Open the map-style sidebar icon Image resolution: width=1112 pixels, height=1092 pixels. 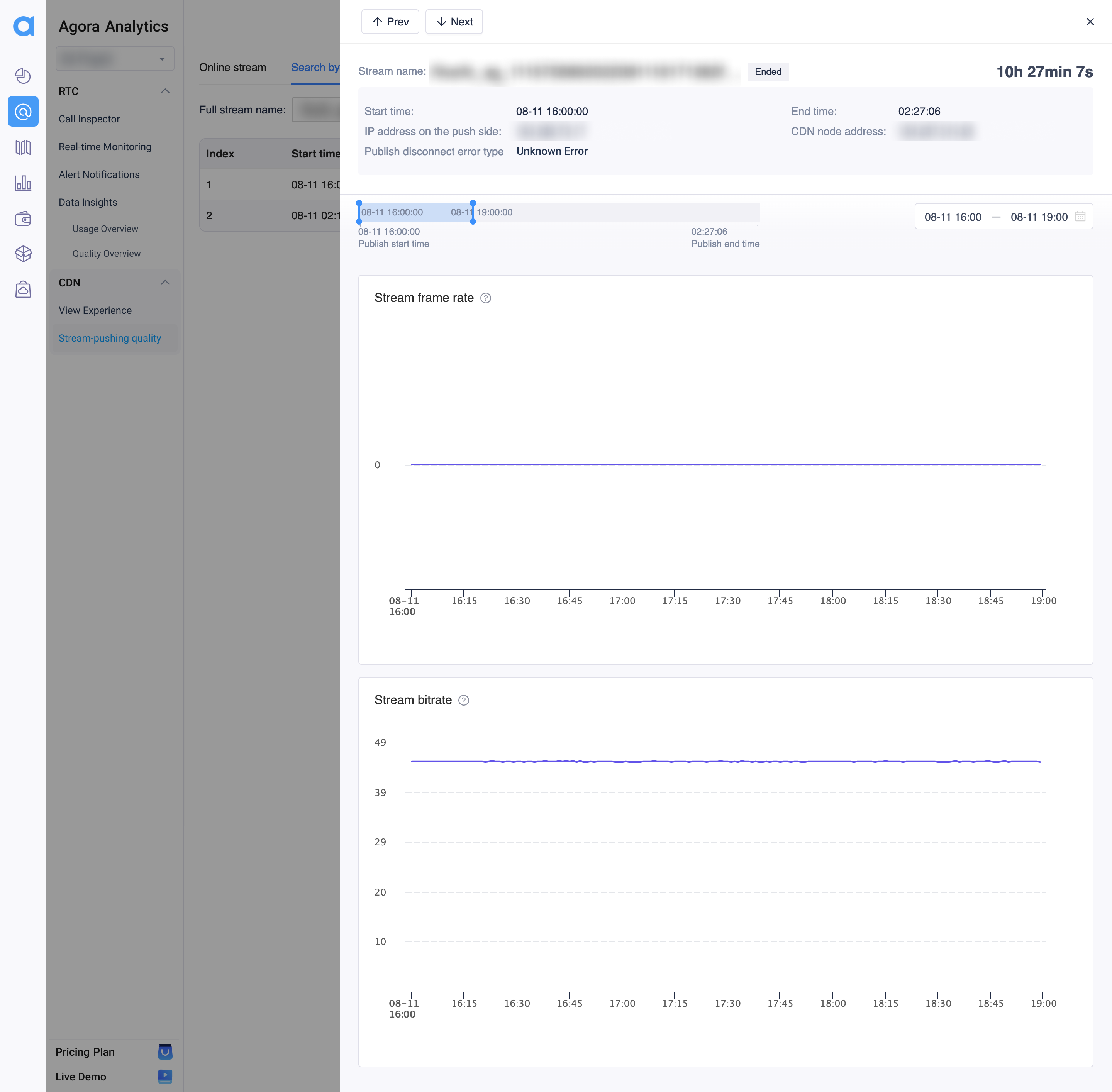23,147
